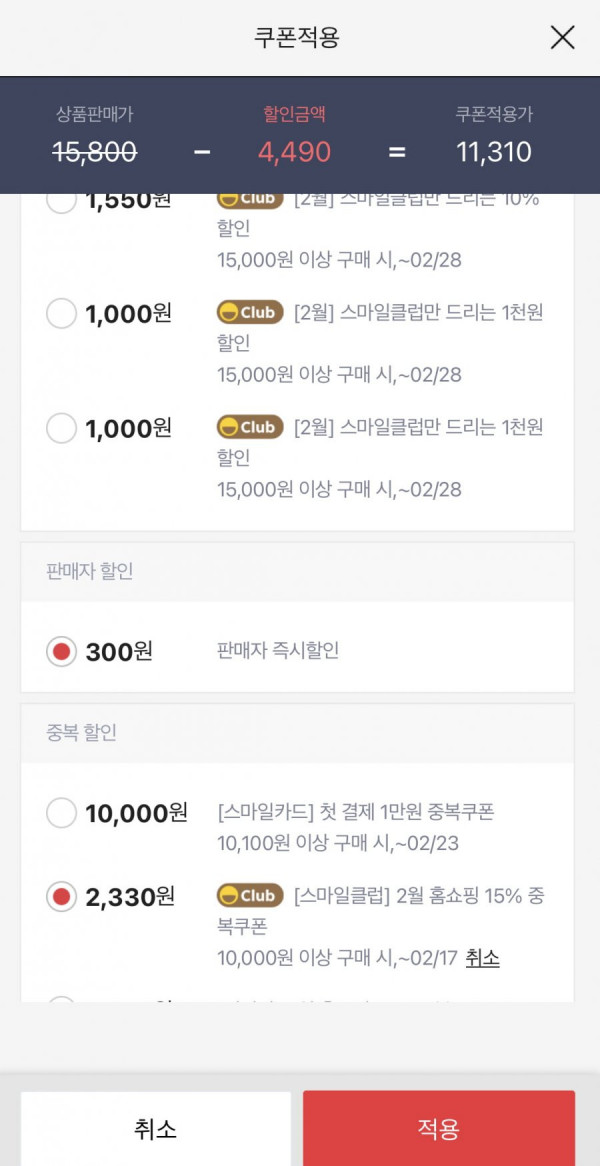Image resolution: width=600 pixels, height=1166 pixels.
Task: Close the 쿠폰적용 dialog with X icon
Action: pyautogui.click(x=562, y=37)
